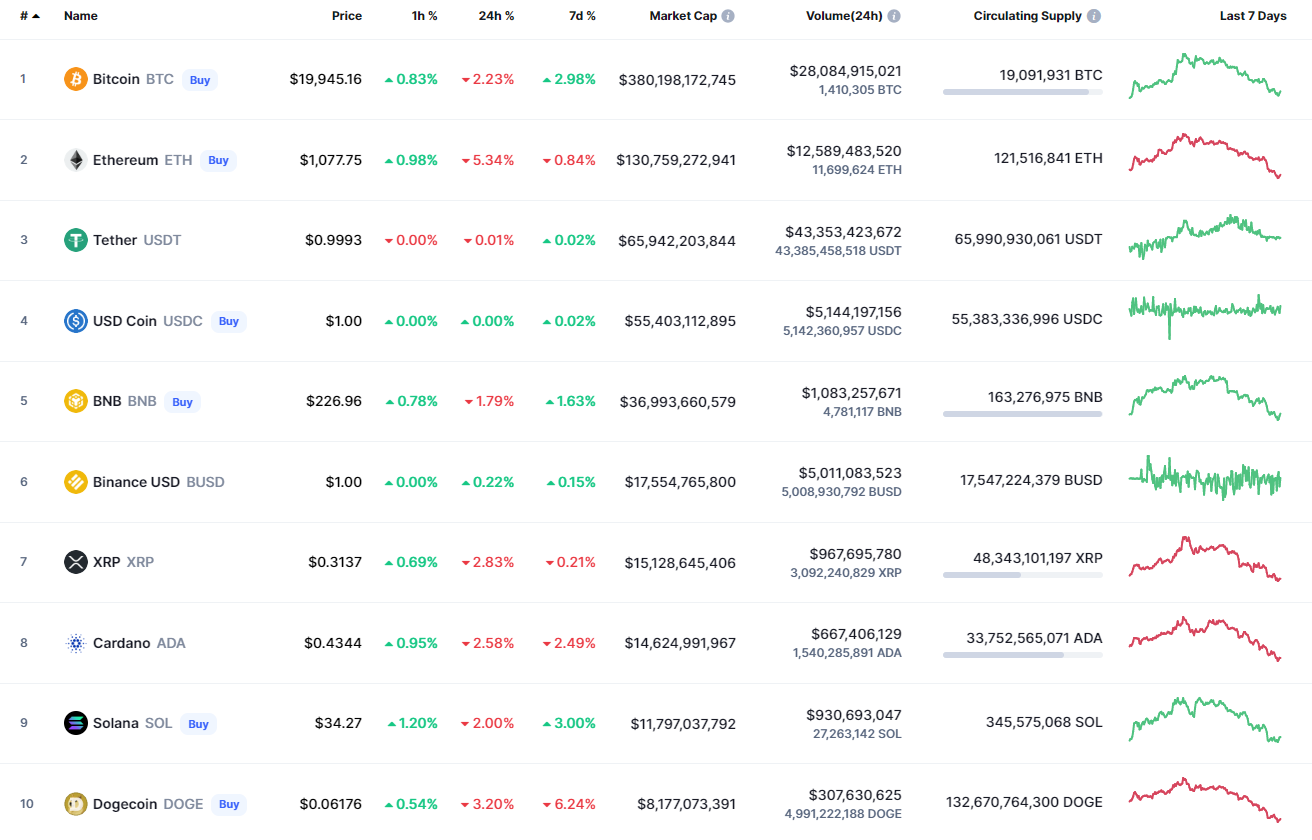
Task: Click the Buy button next to USD Coin
Action: tap(229, 321)
